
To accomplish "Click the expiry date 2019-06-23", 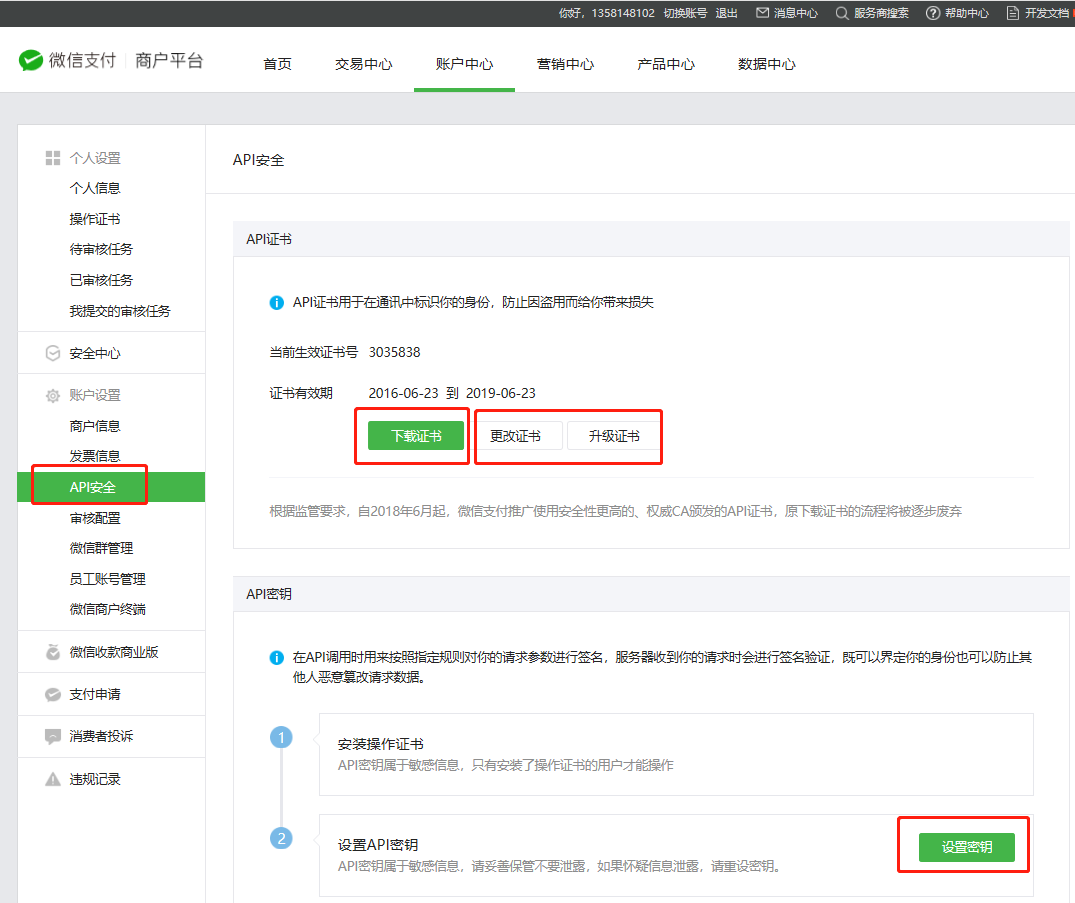I will pyautogui.click(x=500, y=393).
